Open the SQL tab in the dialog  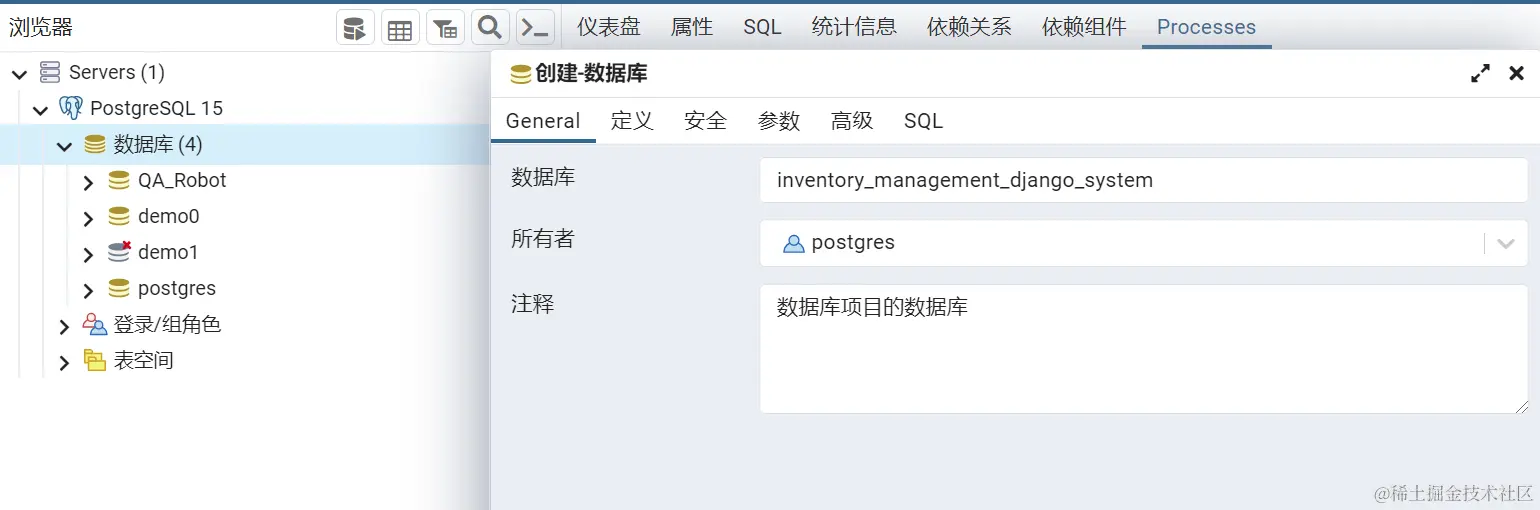(923, 121)
